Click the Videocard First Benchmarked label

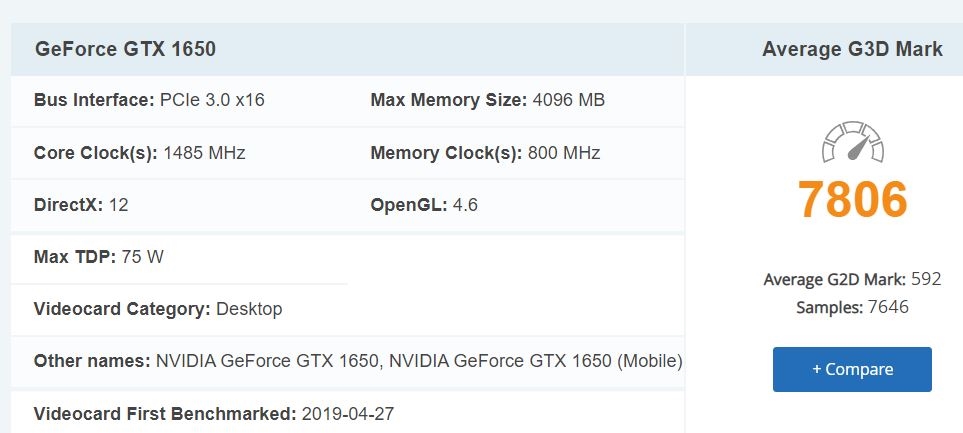(x=165, y=414)
